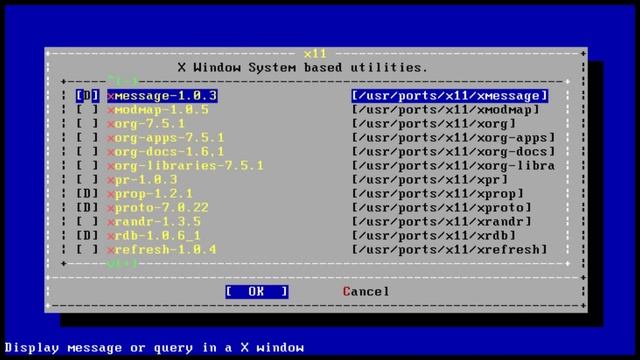Mark the xpr-1.0.3 checkbox
Screen dimensions: 640x360
click(x=87, y=180)
